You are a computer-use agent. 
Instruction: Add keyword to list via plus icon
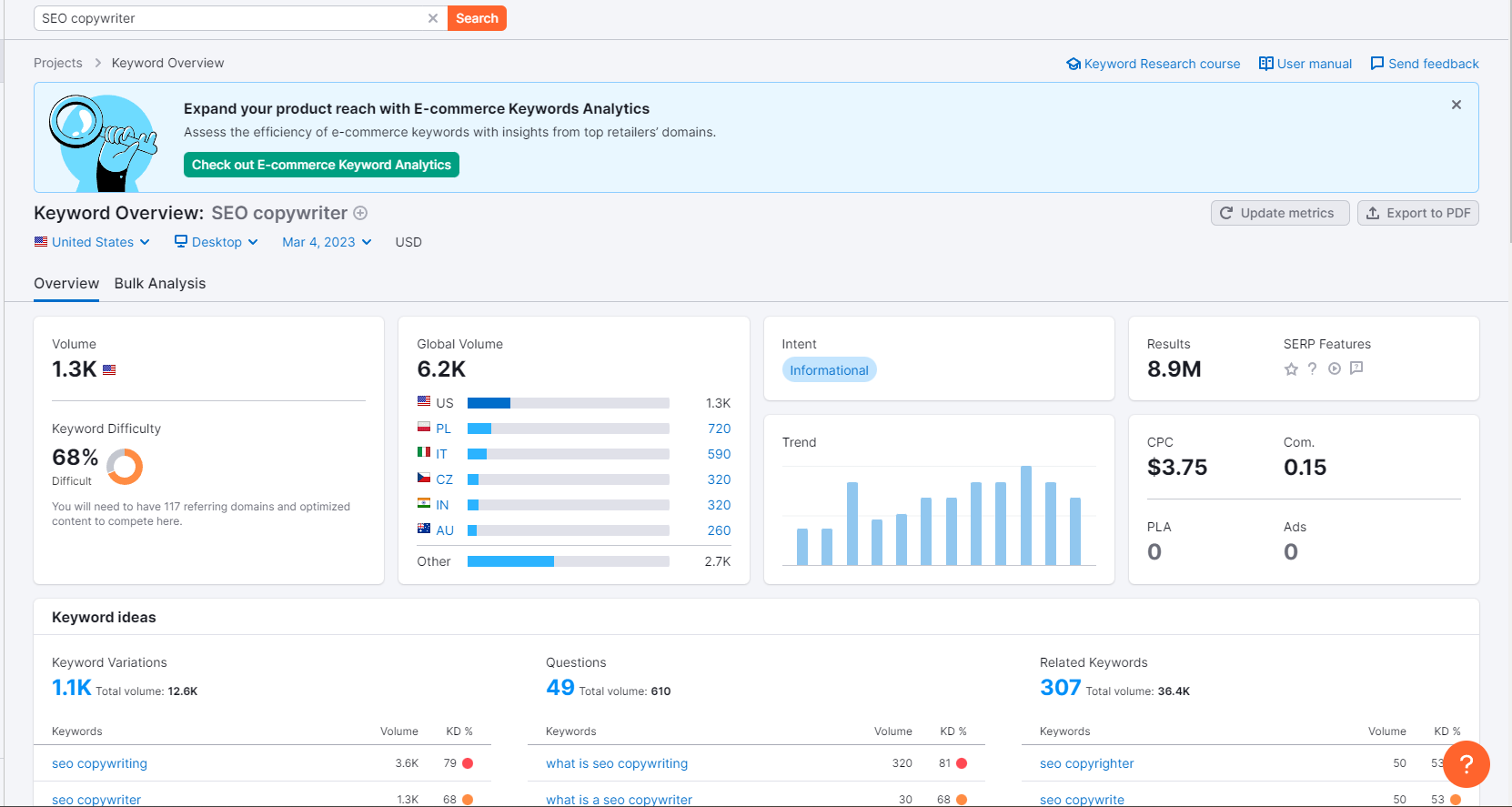coord(360,213)
